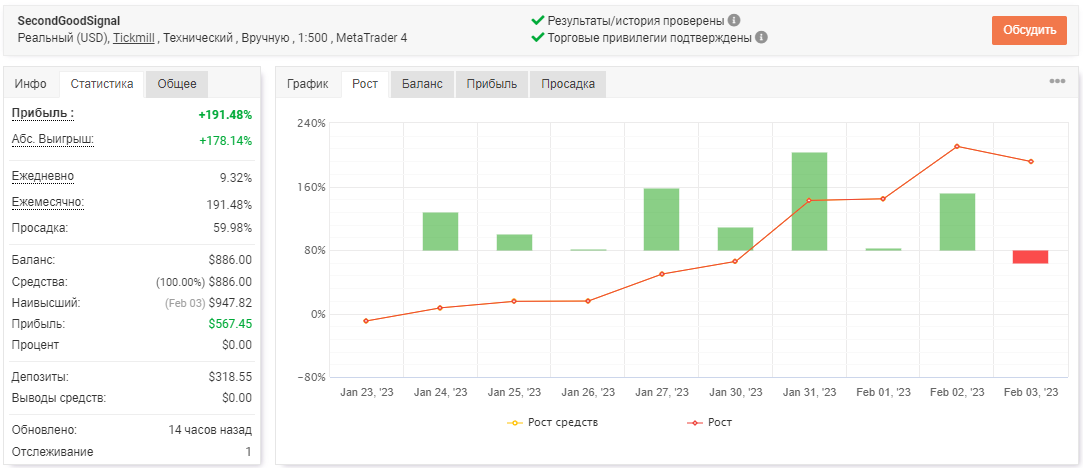Click the growth line point at Jan 23, '23
1083x468 pixels.
(366, 321)
